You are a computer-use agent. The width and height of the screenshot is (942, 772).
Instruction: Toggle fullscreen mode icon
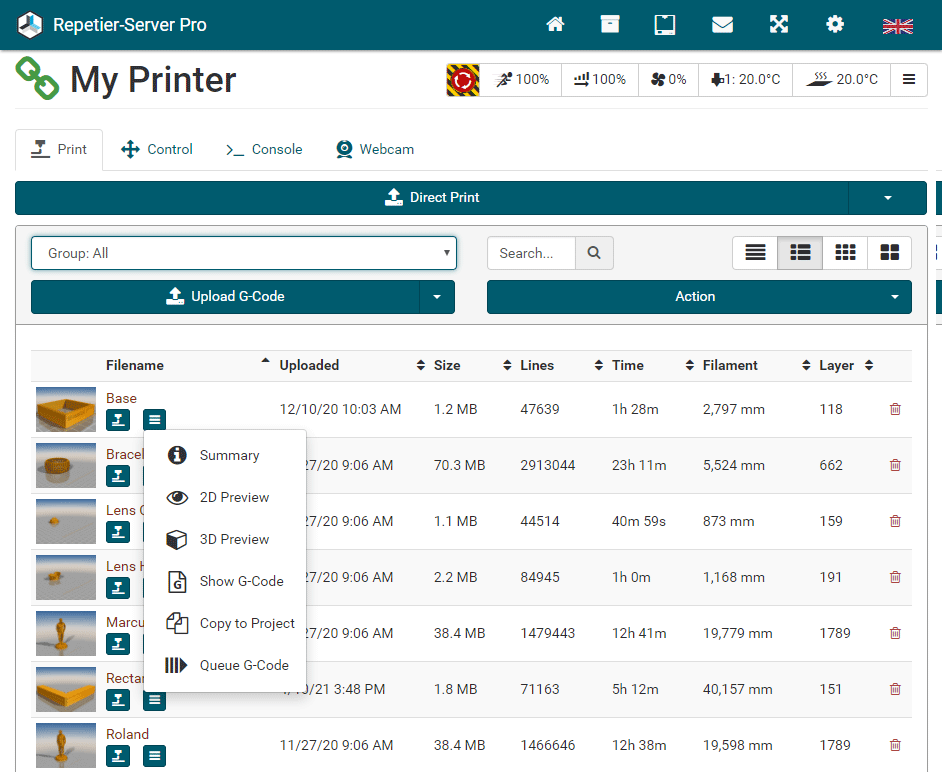[779, 25]
